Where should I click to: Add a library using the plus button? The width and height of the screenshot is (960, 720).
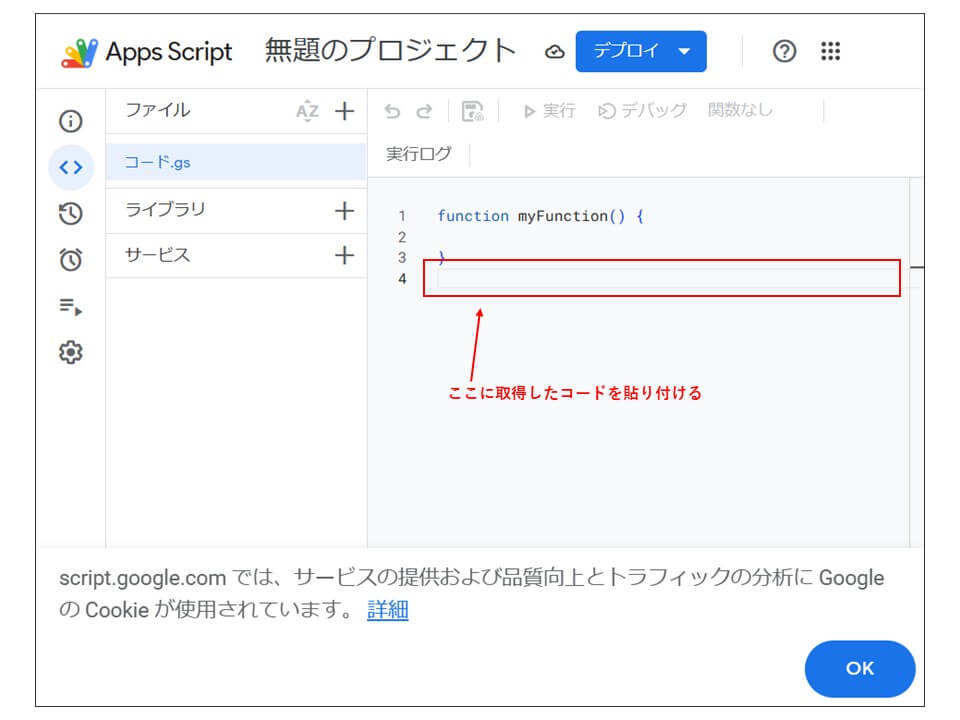coord(344,211)
